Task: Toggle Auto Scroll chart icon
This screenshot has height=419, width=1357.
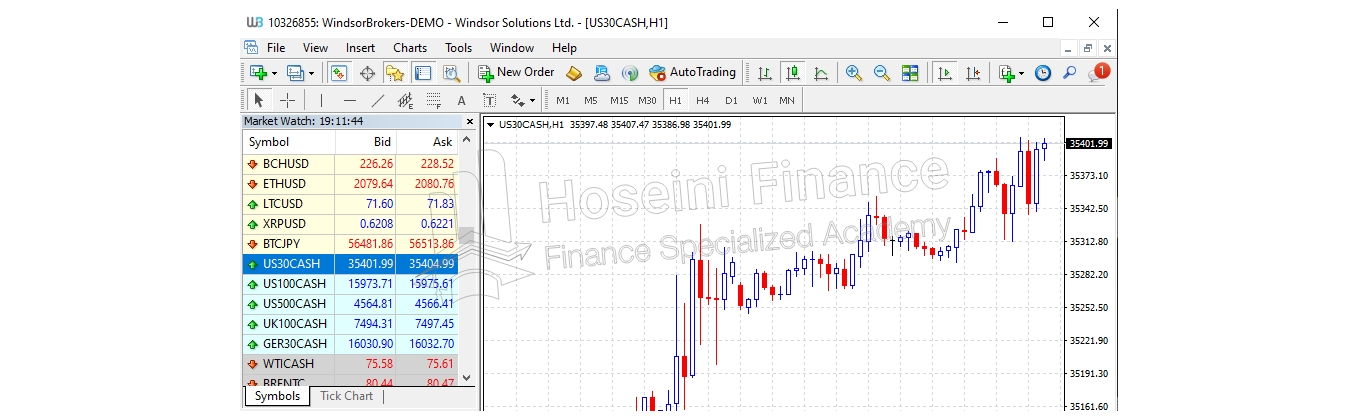Action: (944, 73)
